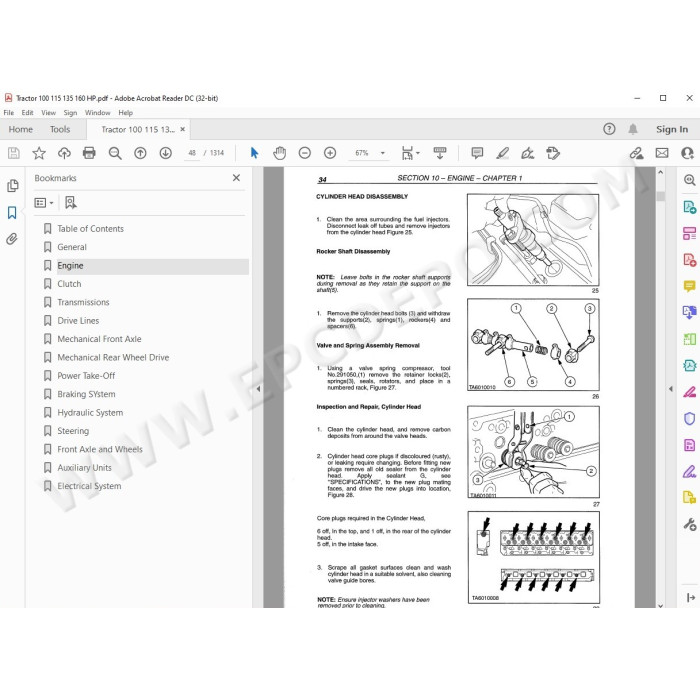This screenshot has width=700, height=700.
Task: Close the Bookmarks panel
Action: click(x=236, y=178)
